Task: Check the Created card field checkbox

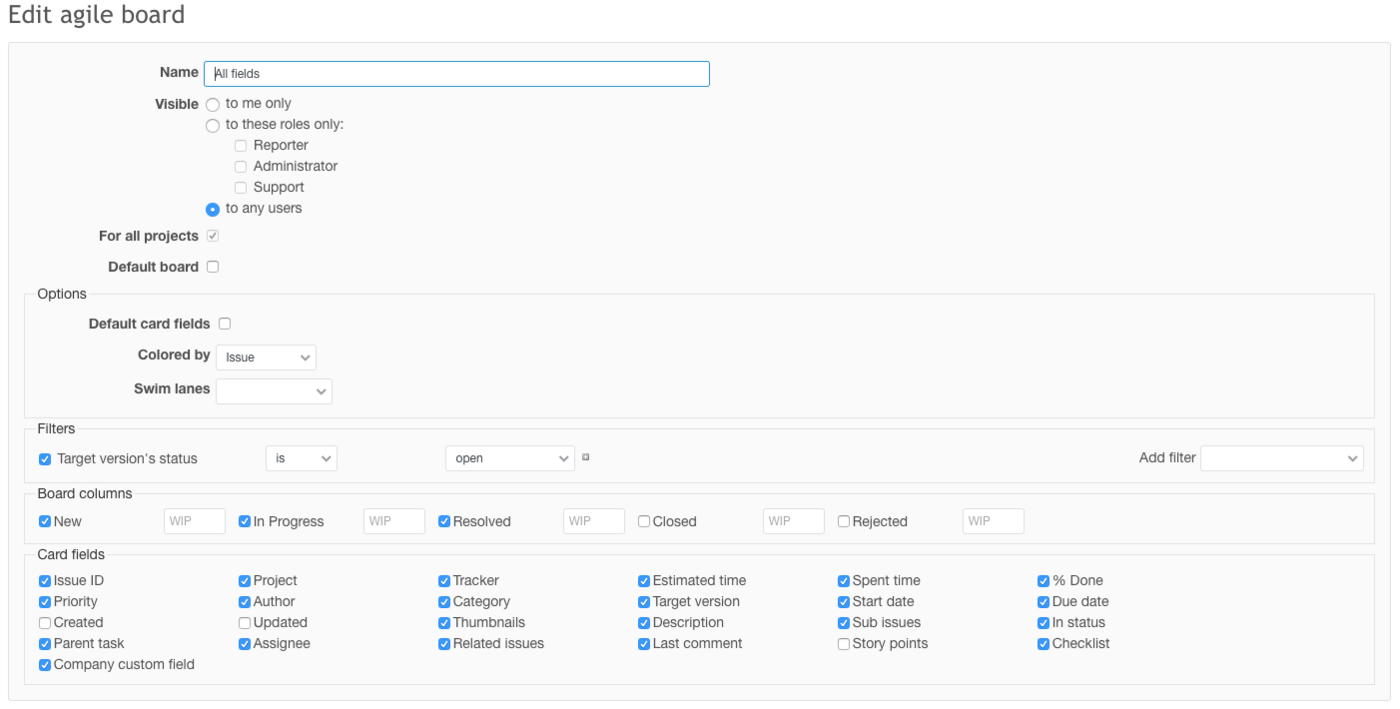Action: click(x=45, y=623)
